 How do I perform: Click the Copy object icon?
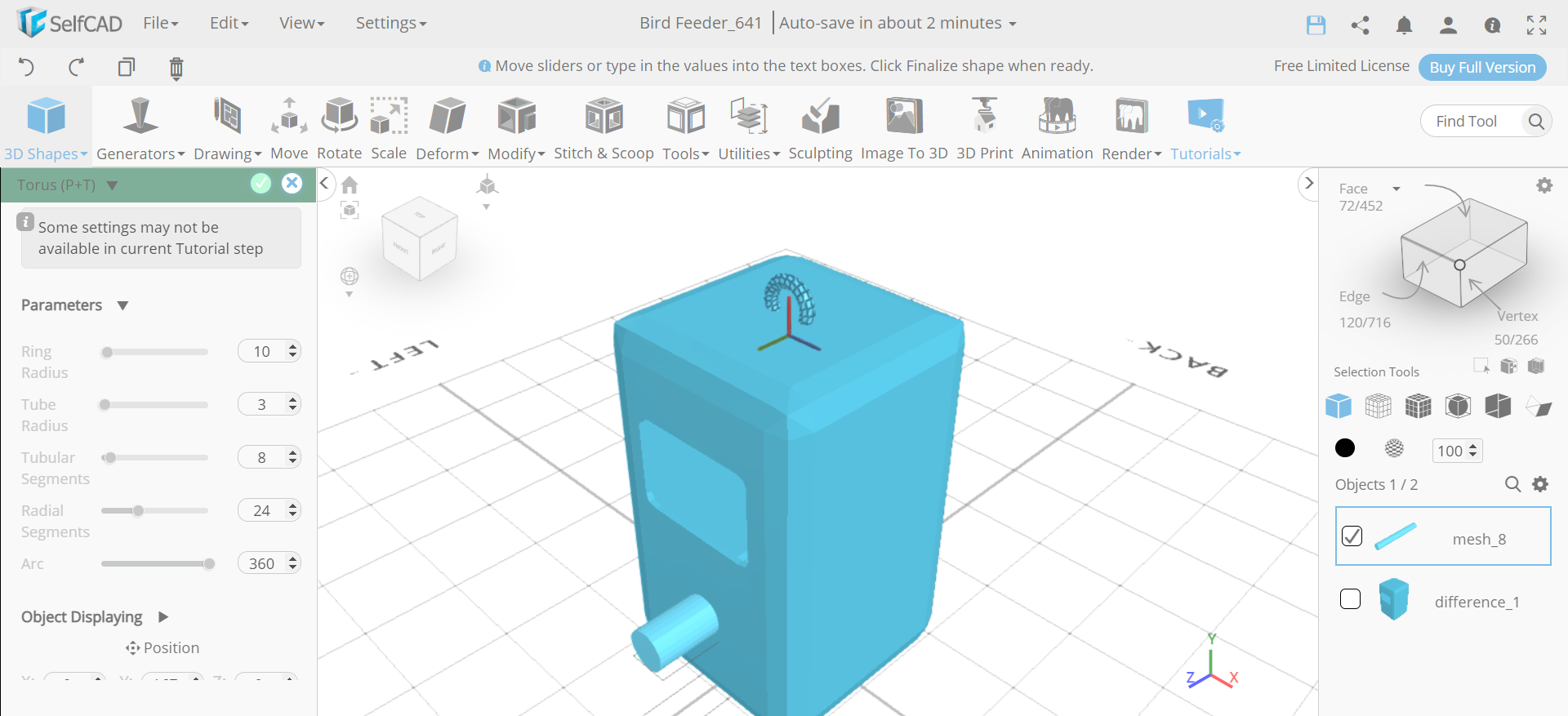(127, 67)
